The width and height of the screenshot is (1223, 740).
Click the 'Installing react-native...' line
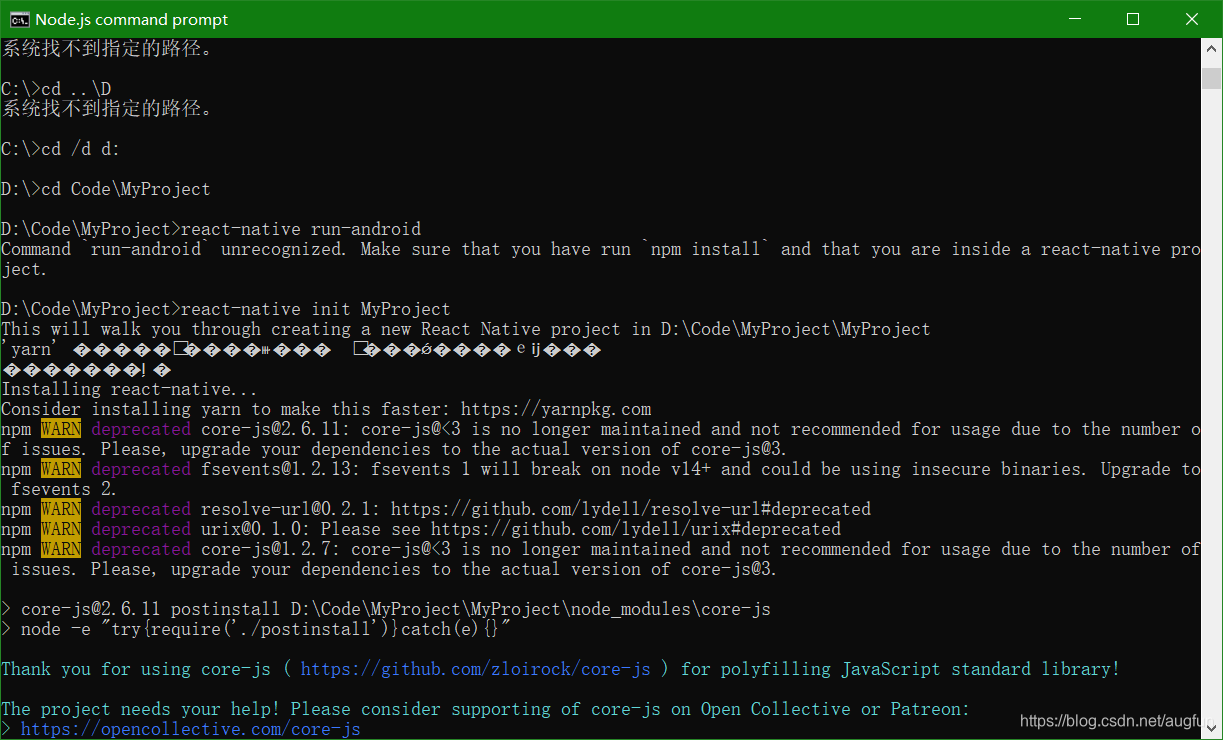130,389
